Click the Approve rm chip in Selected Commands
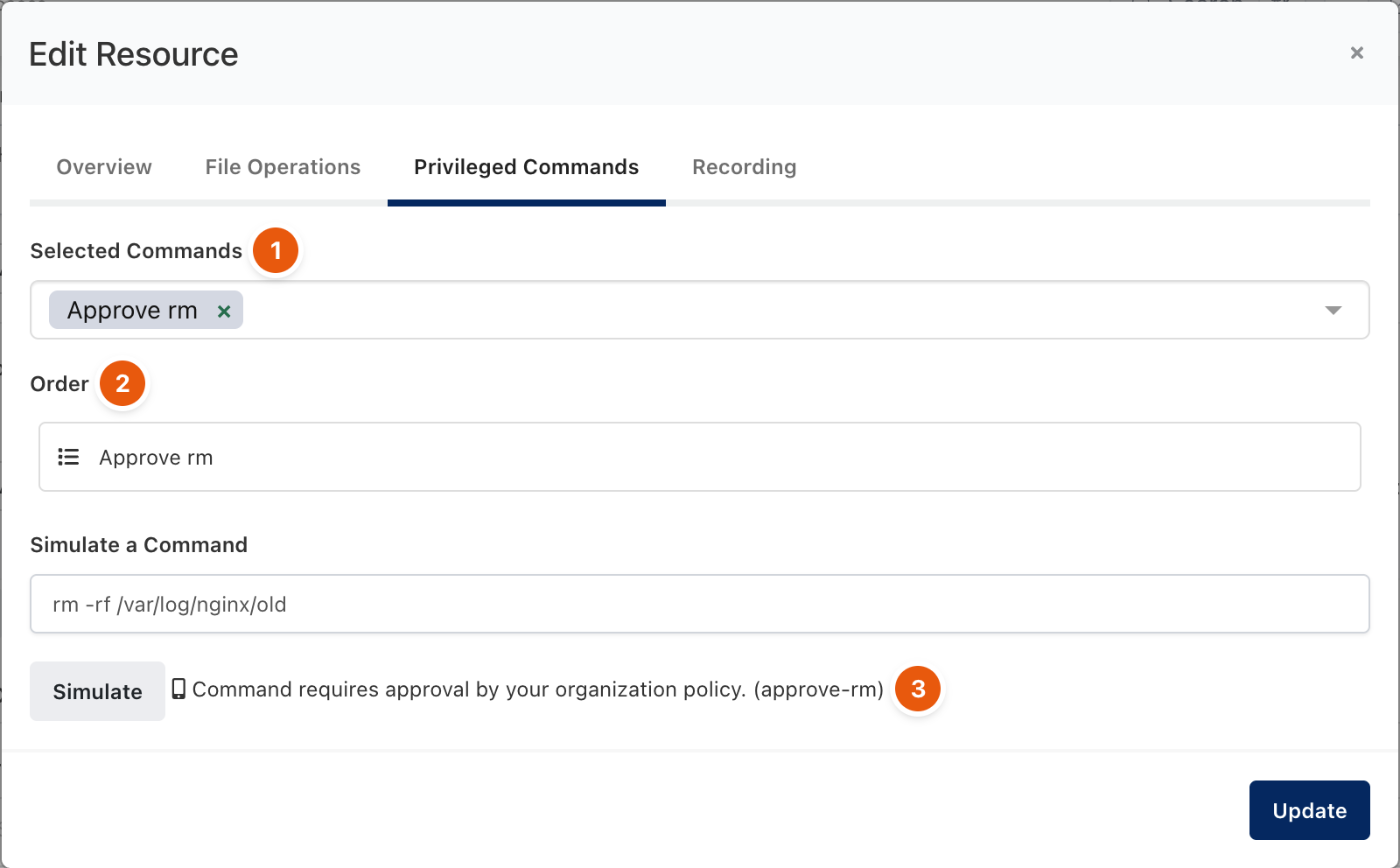The width and height of the screenshot is (1400, 868). [x=146, y=311]
